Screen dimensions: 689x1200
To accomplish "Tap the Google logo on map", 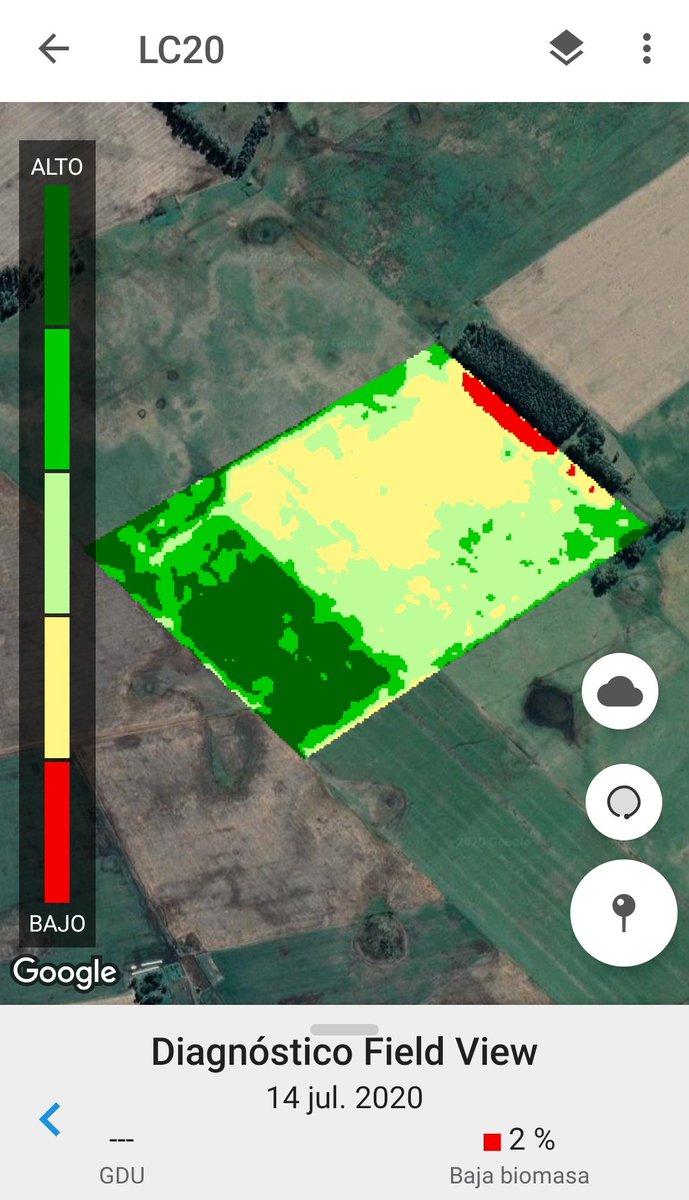I will tap(65, 972).
